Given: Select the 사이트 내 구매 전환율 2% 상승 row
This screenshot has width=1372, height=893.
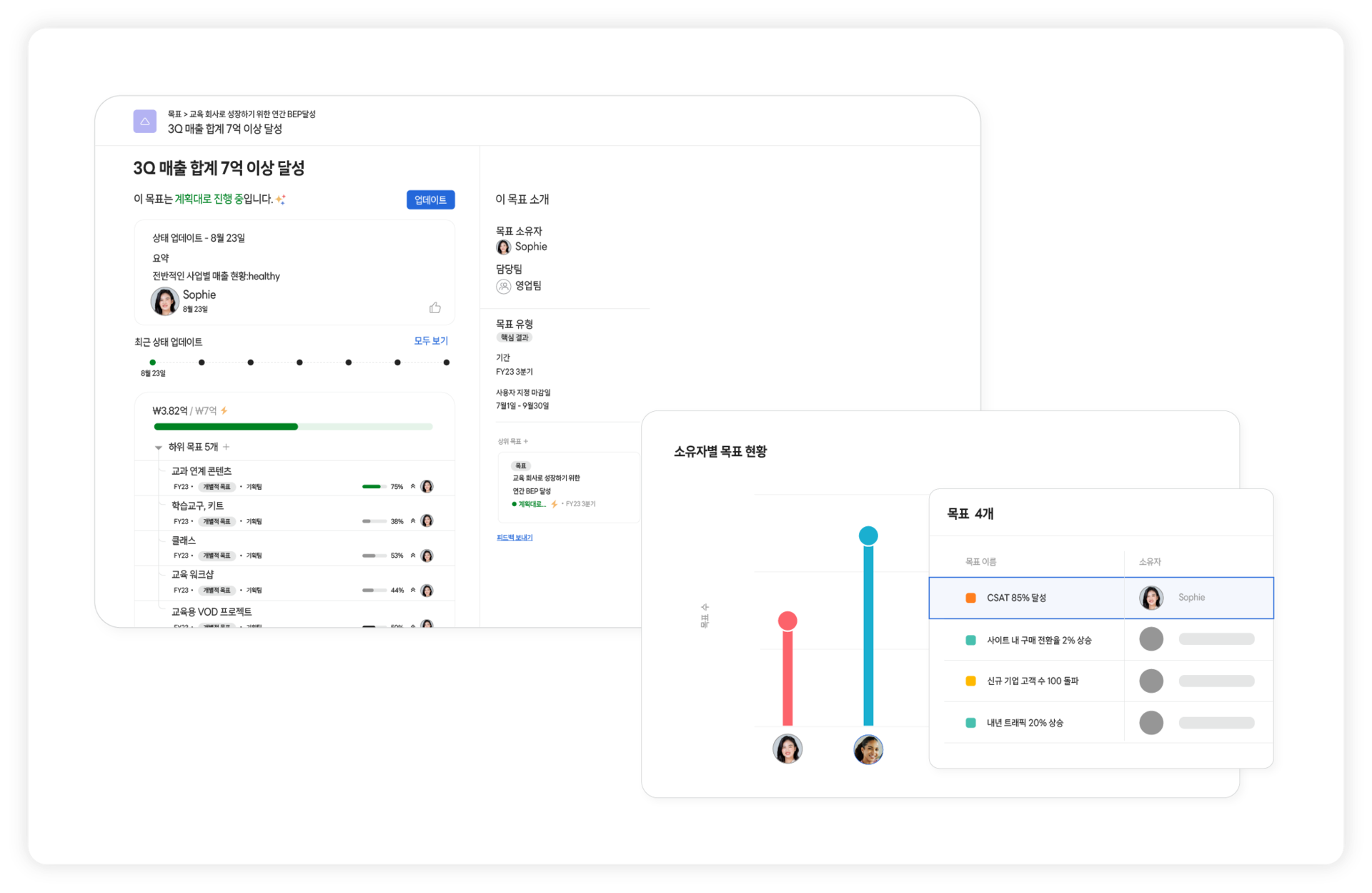Looking at the screenshot, I should pos(1038,640).
